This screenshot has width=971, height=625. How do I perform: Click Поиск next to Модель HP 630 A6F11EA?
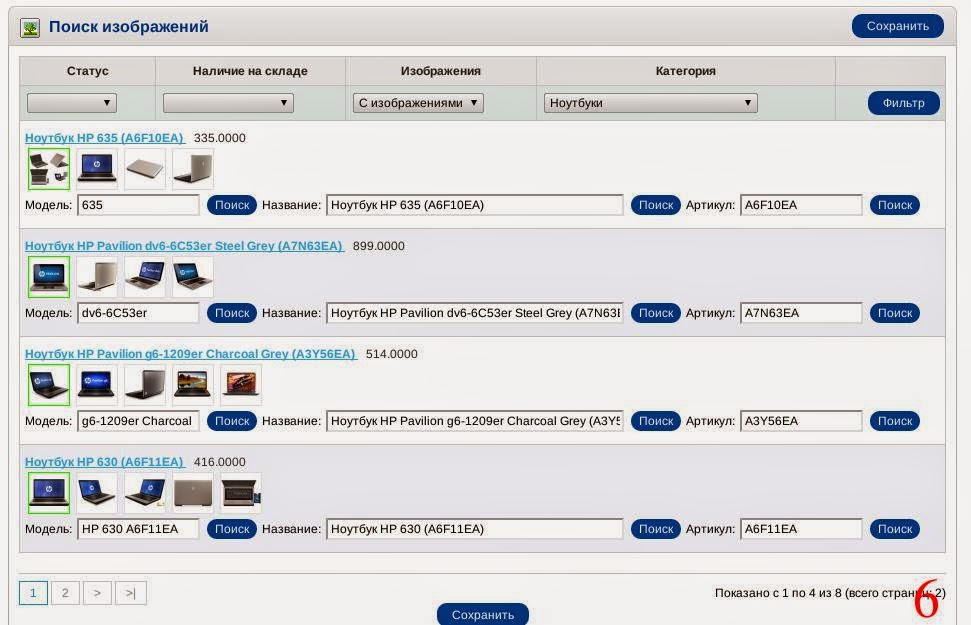pyautogui.click(x=232, y=529)
